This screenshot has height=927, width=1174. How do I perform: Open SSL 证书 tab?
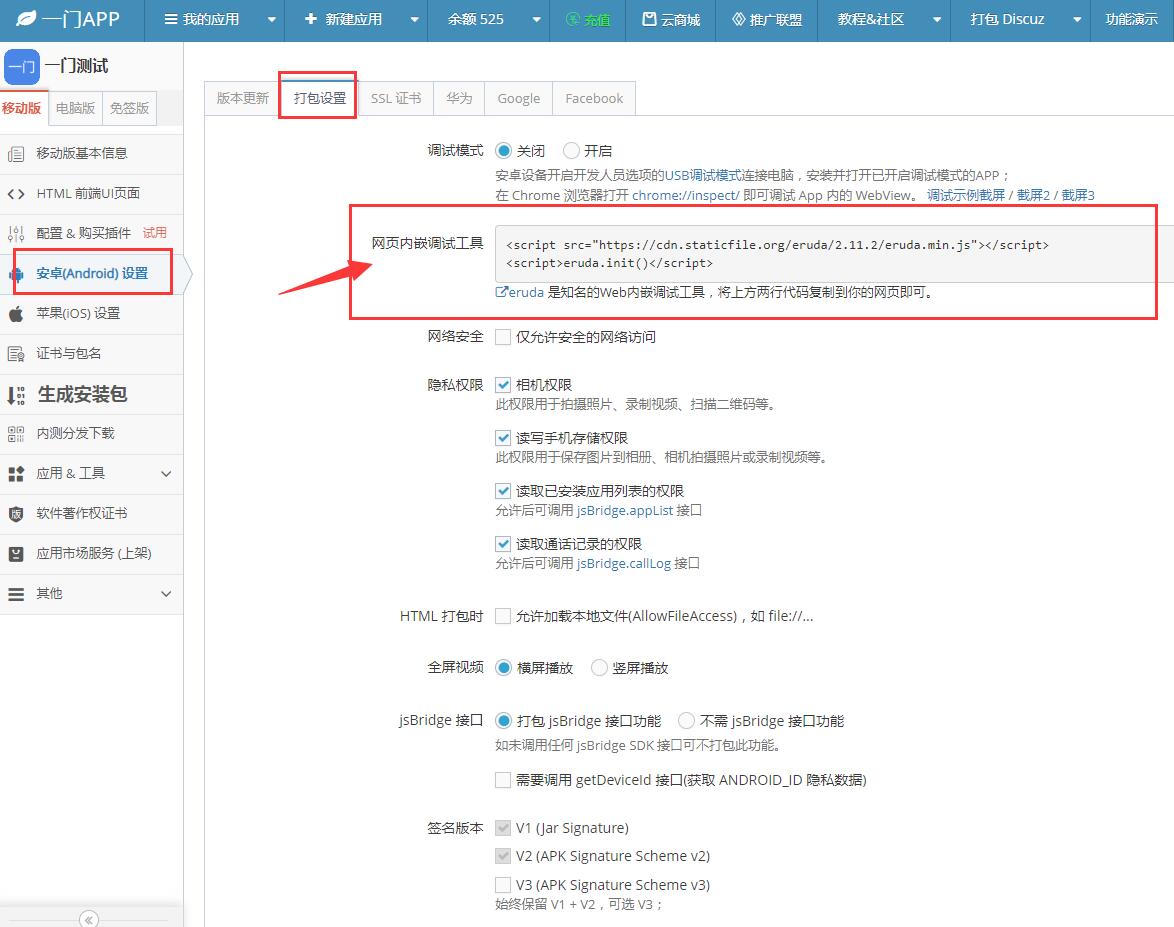tap(396, 98)
